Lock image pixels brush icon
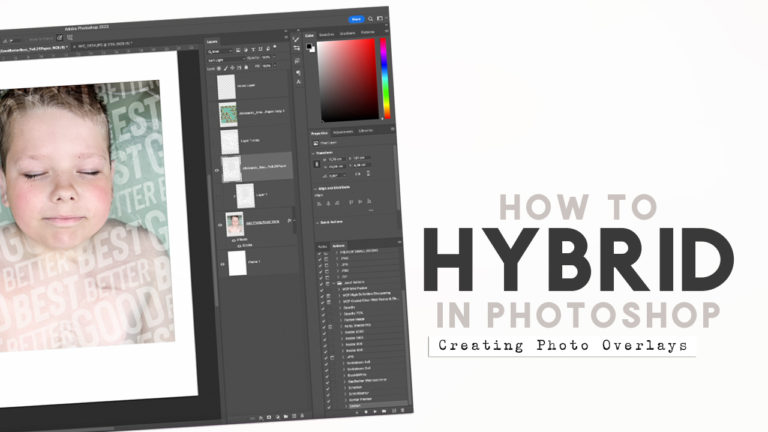Viewport: 768px width, 432px height. pos(226,69)
